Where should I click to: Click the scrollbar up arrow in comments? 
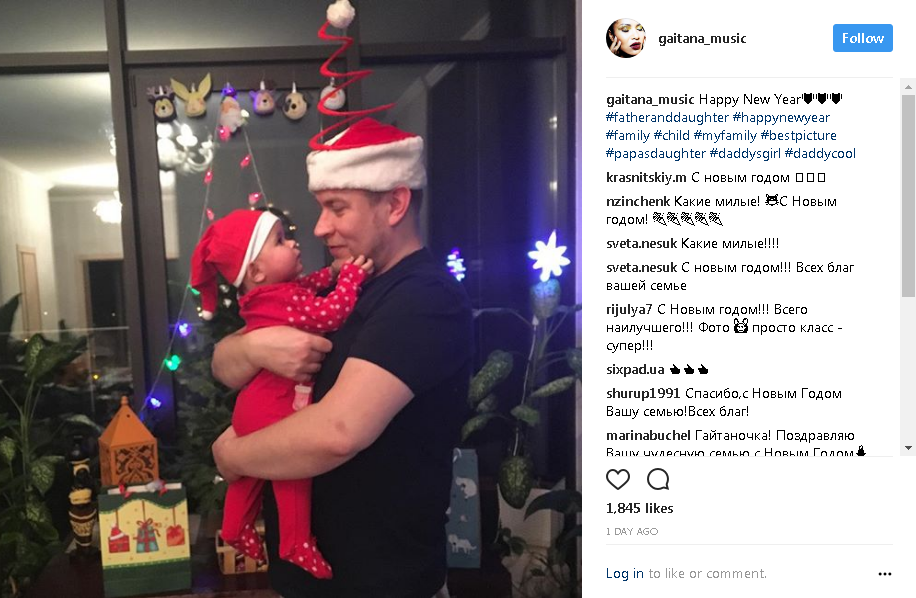(x=908, y=86)
